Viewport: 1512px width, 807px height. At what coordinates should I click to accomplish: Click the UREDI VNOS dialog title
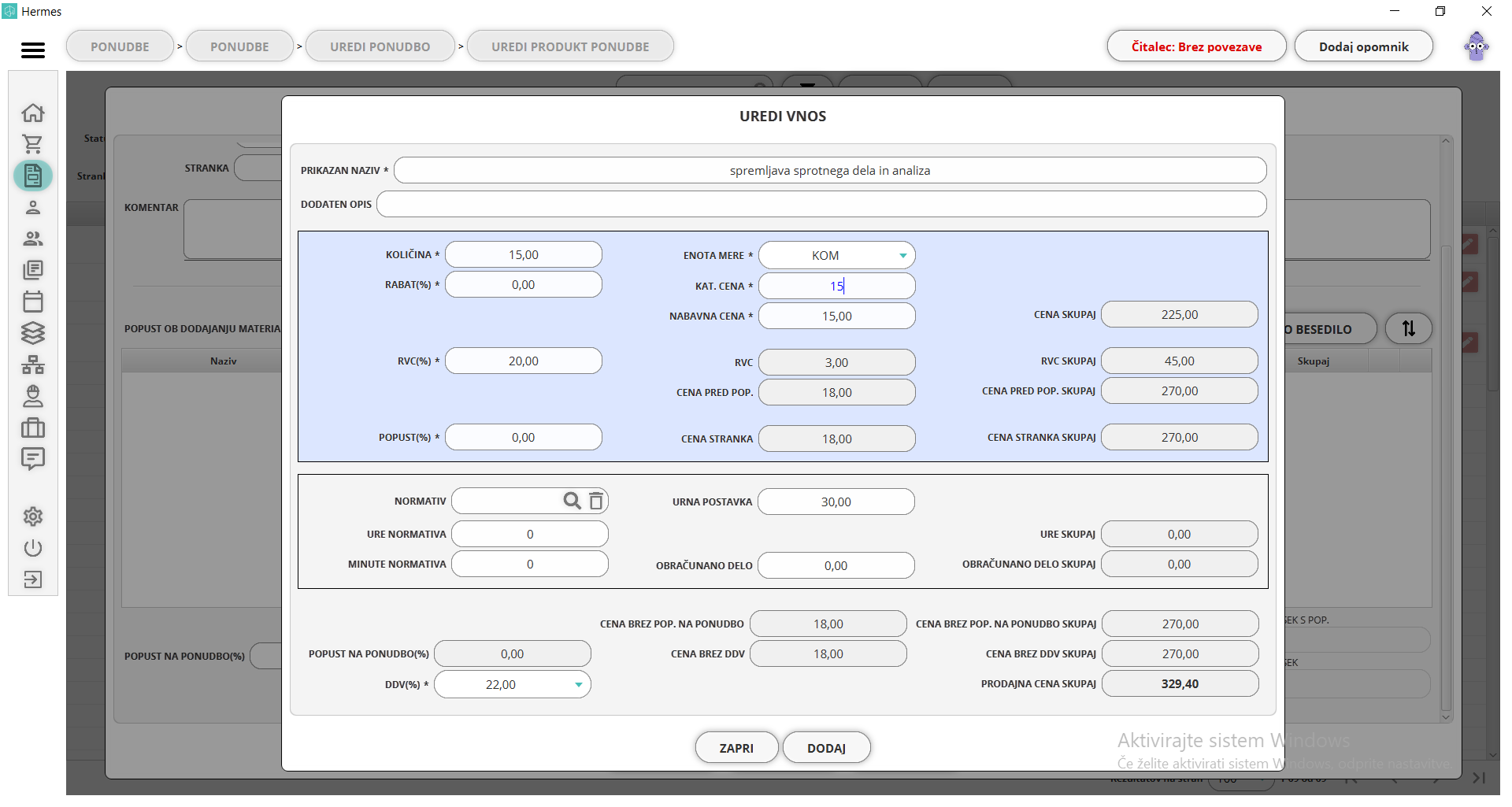[783, 117]
